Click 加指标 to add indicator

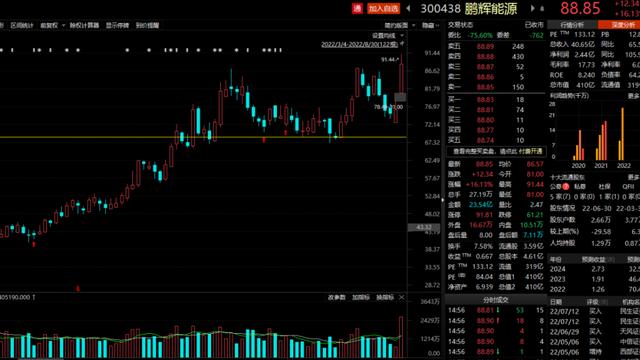tap(361, 297)
